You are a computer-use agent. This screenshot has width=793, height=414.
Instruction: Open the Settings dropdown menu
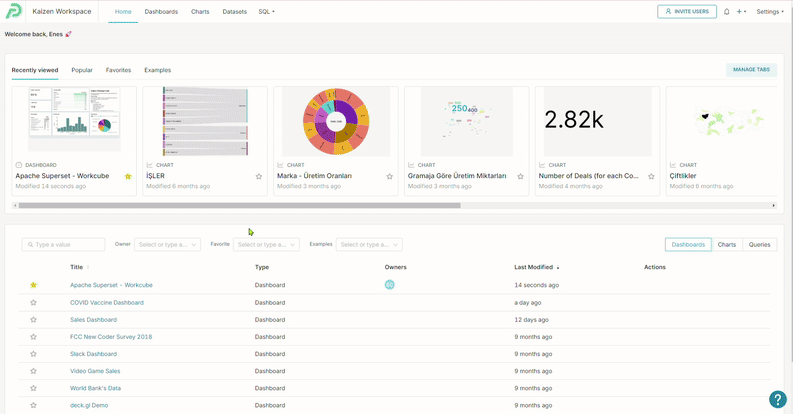tap(769, 12)
